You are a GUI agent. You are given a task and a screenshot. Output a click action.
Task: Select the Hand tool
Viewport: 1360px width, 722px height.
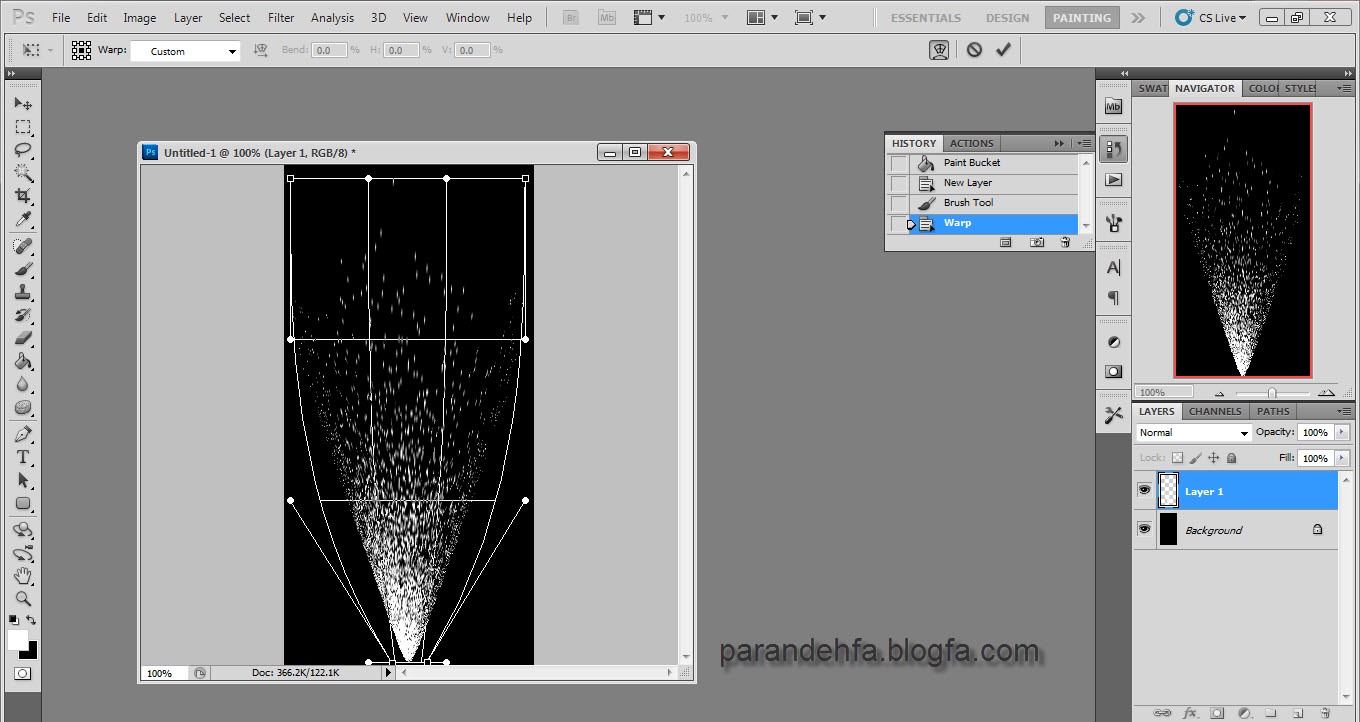coord(23,576)
